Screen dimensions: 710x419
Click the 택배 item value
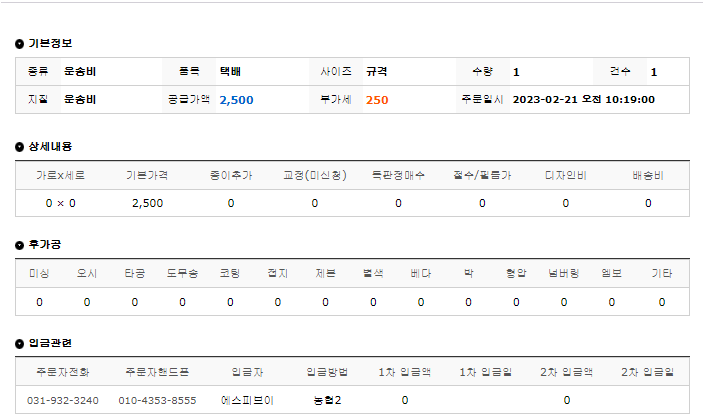tap(230, 72)
